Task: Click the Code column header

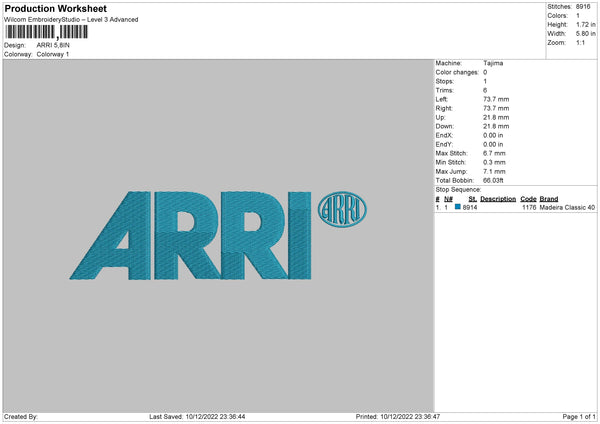Action: 528,199
